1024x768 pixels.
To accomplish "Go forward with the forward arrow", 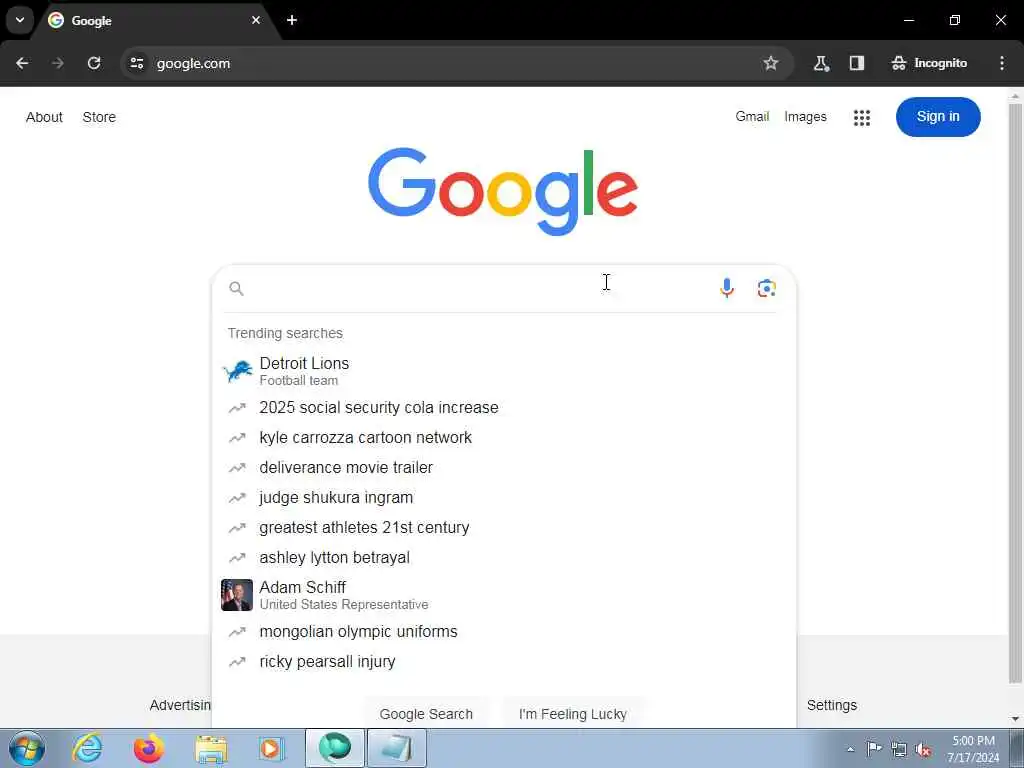I will [58, 63].
